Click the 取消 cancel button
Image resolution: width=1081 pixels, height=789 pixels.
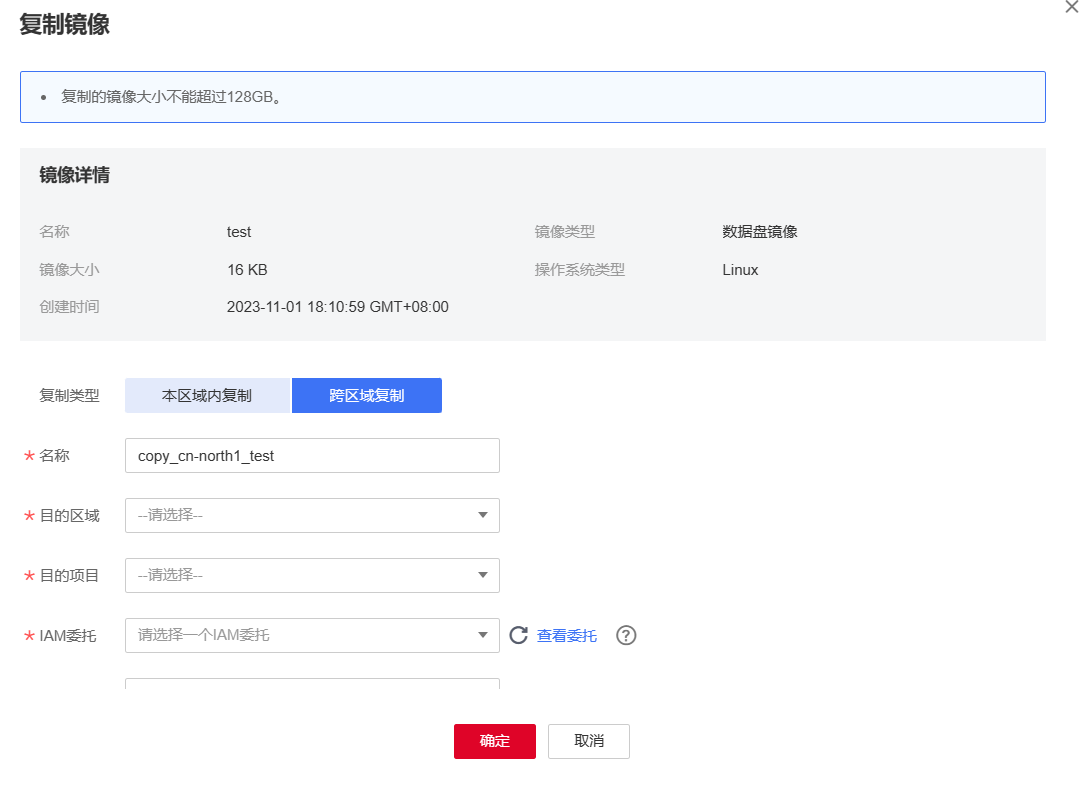click(588, 741)
